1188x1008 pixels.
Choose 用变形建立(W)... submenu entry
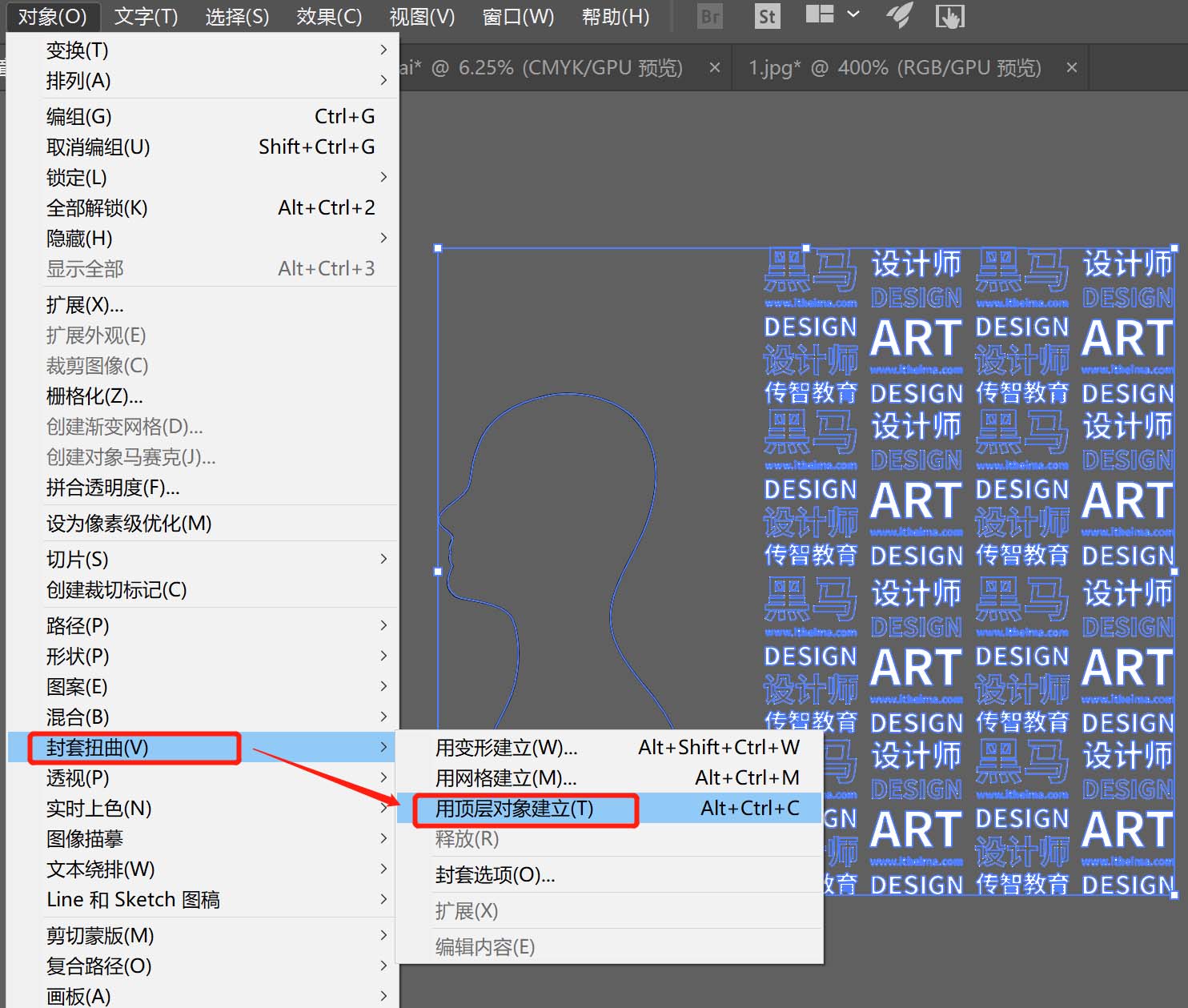click(611, 747)
